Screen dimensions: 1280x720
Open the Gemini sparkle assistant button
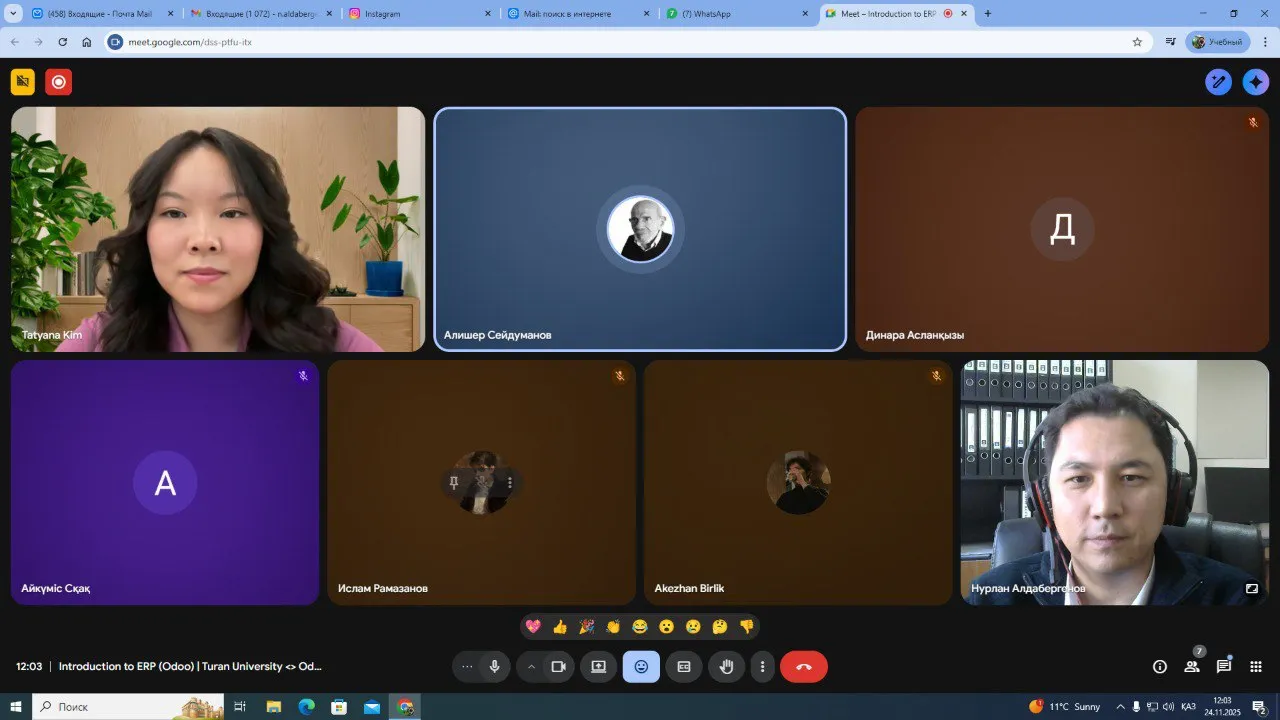(1256, 82)
